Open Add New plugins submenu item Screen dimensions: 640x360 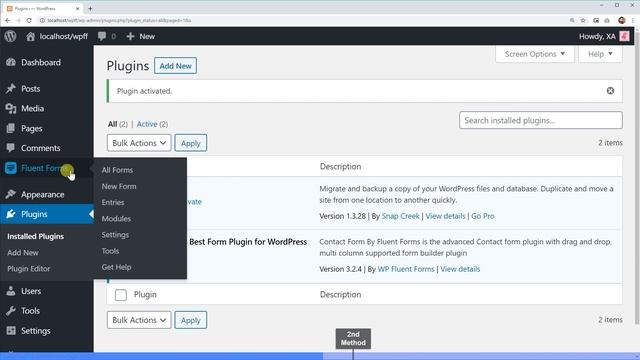point(23,253)
